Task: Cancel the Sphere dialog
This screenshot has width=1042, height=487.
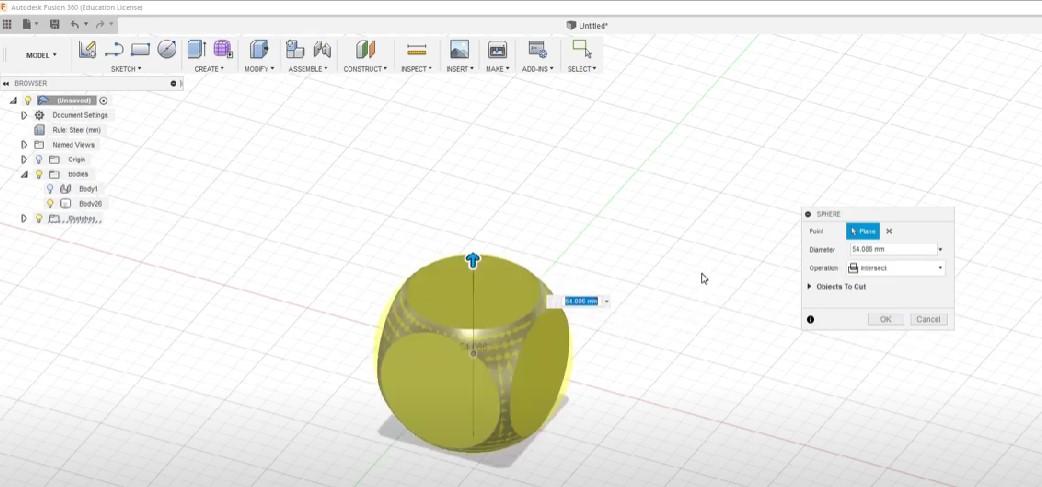Action: 928,320
